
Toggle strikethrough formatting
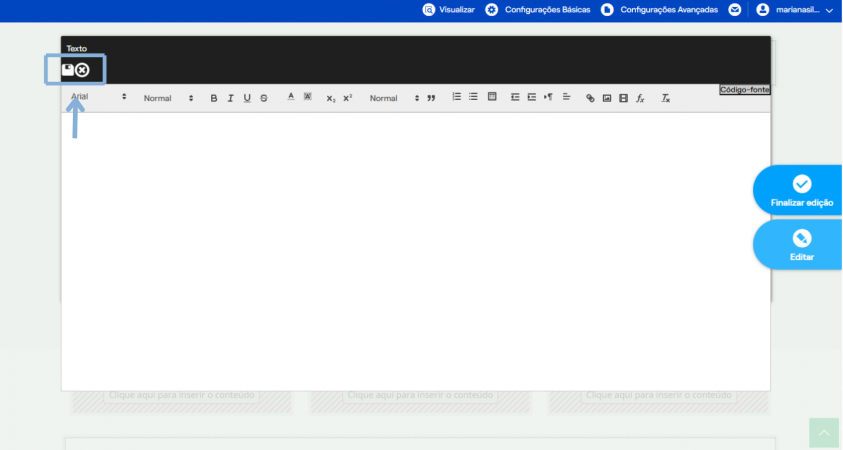coord(264,98)
